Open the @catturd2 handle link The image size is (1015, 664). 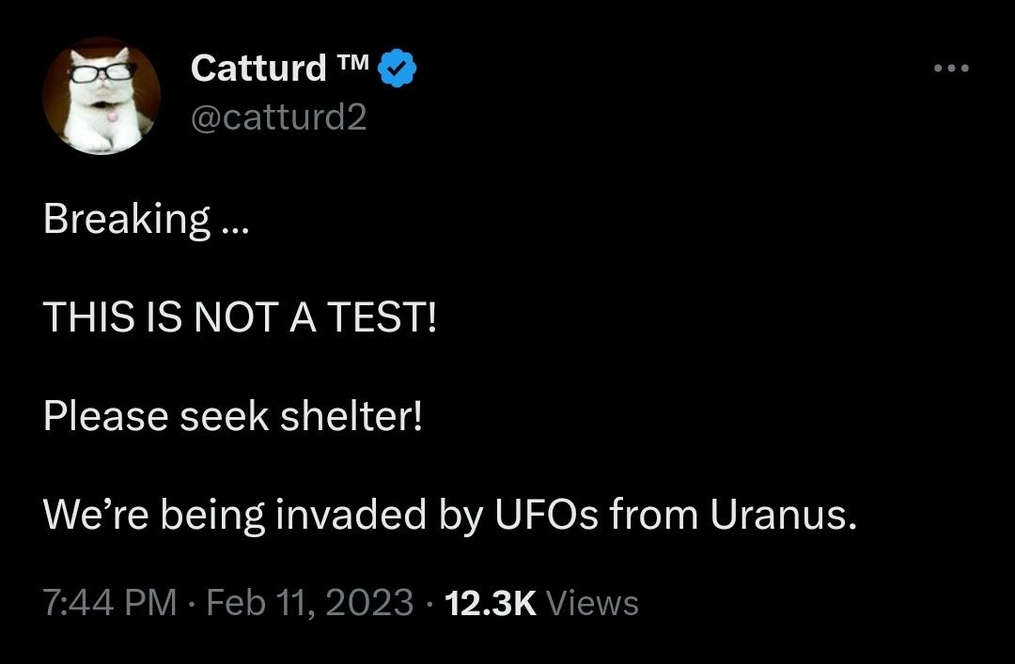(x=279, y=117)
